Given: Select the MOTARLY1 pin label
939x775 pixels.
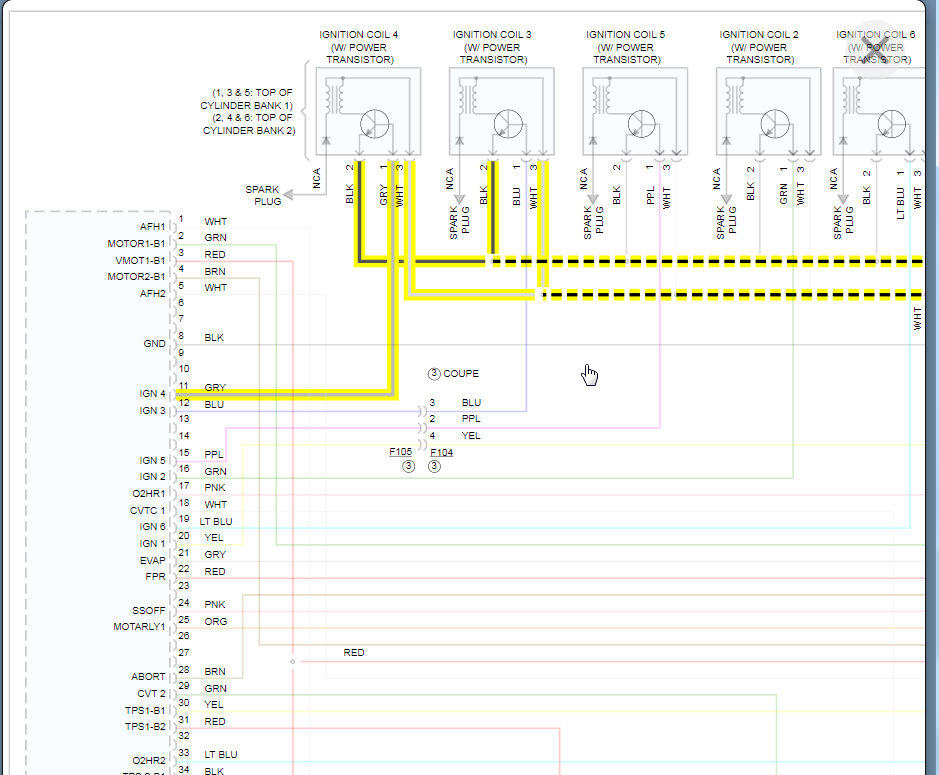Looking at the screenshot, I should pyautogui.click(x=139, y=626).
